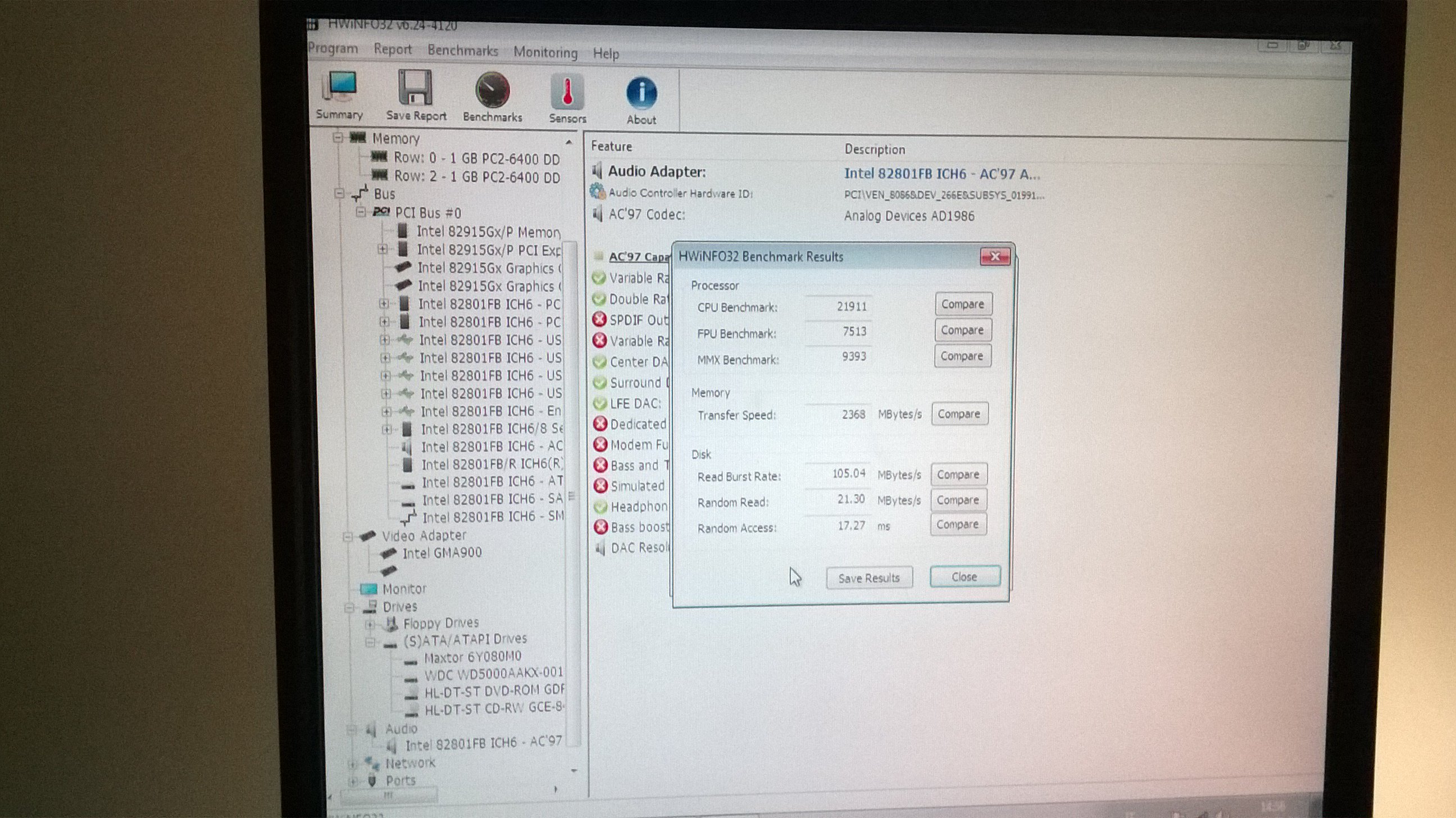This screenshot has width=1456, height=818.
Task: Expand the Floppy Drives node
Action: point(370,624)
